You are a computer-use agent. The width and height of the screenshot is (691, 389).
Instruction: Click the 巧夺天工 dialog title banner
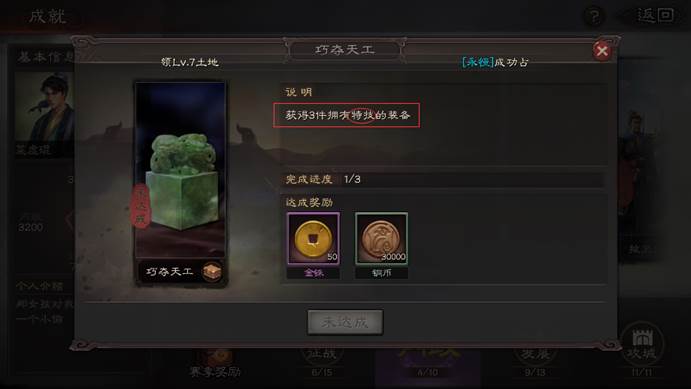point(345,50)
